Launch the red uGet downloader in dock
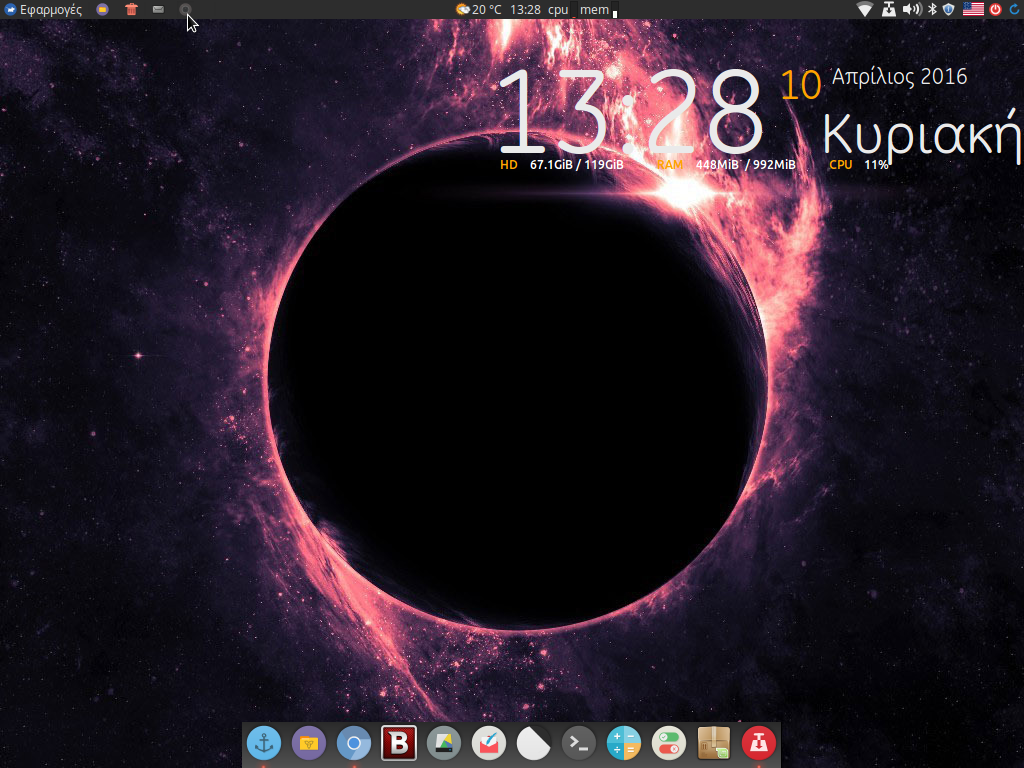The image size is (1024, 768). coord(759,743)
